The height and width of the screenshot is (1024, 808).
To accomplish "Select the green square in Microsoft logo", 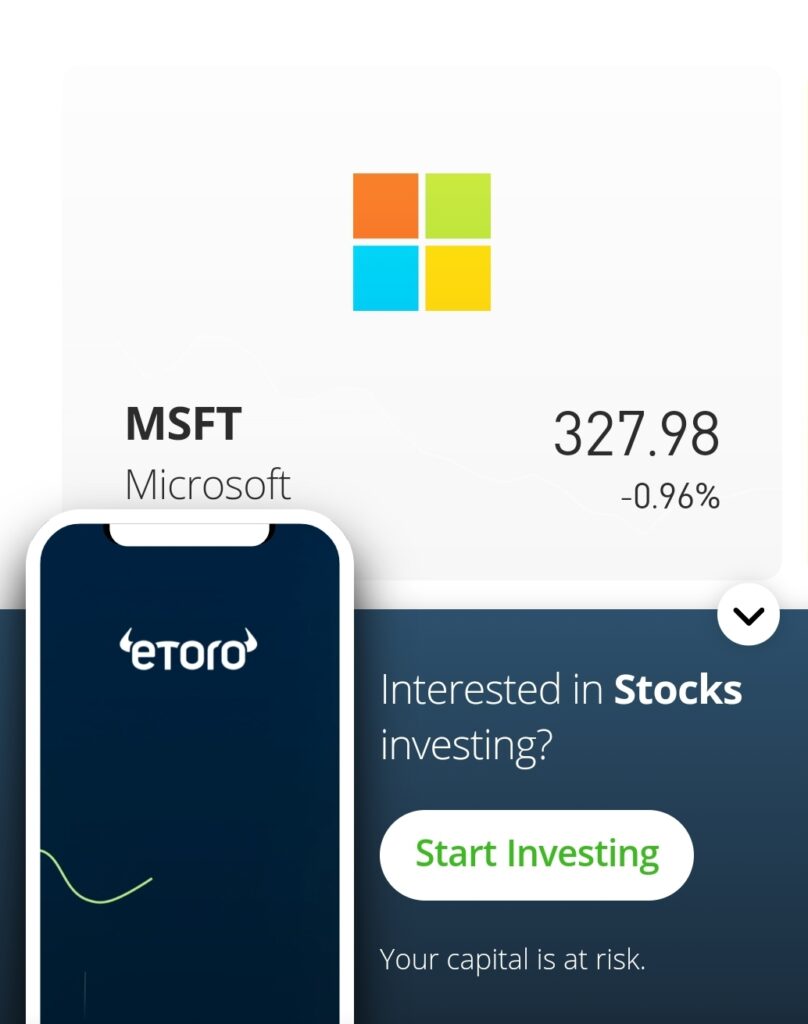I will [458, 205].
